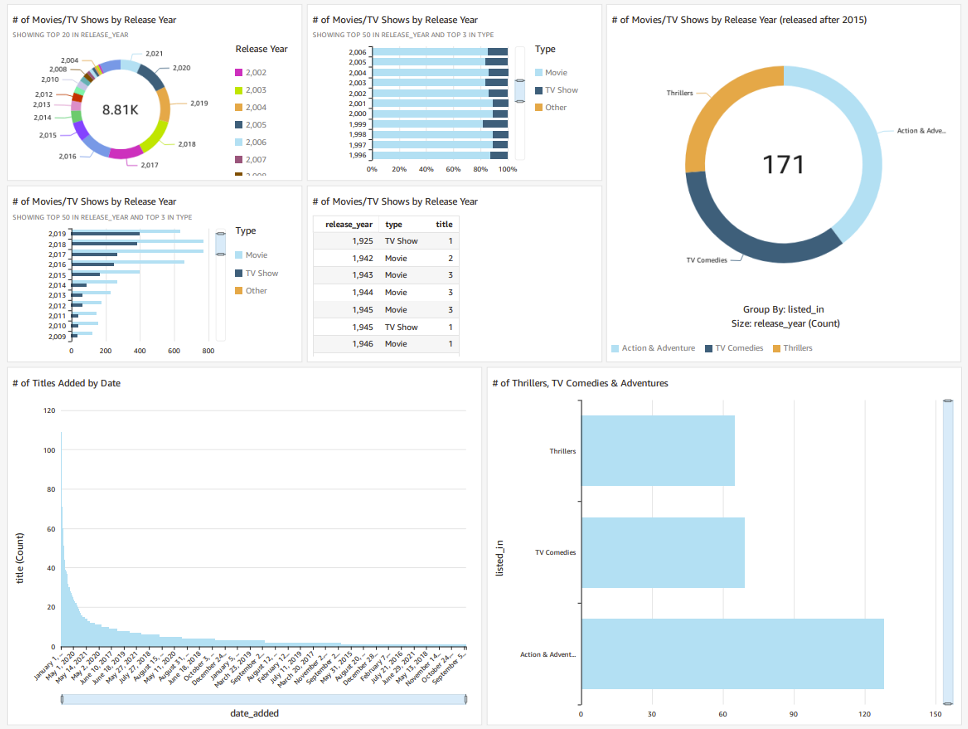Sort table by type column header
Image resolution: width=968 pixels, height=729 pixels.
394,224
